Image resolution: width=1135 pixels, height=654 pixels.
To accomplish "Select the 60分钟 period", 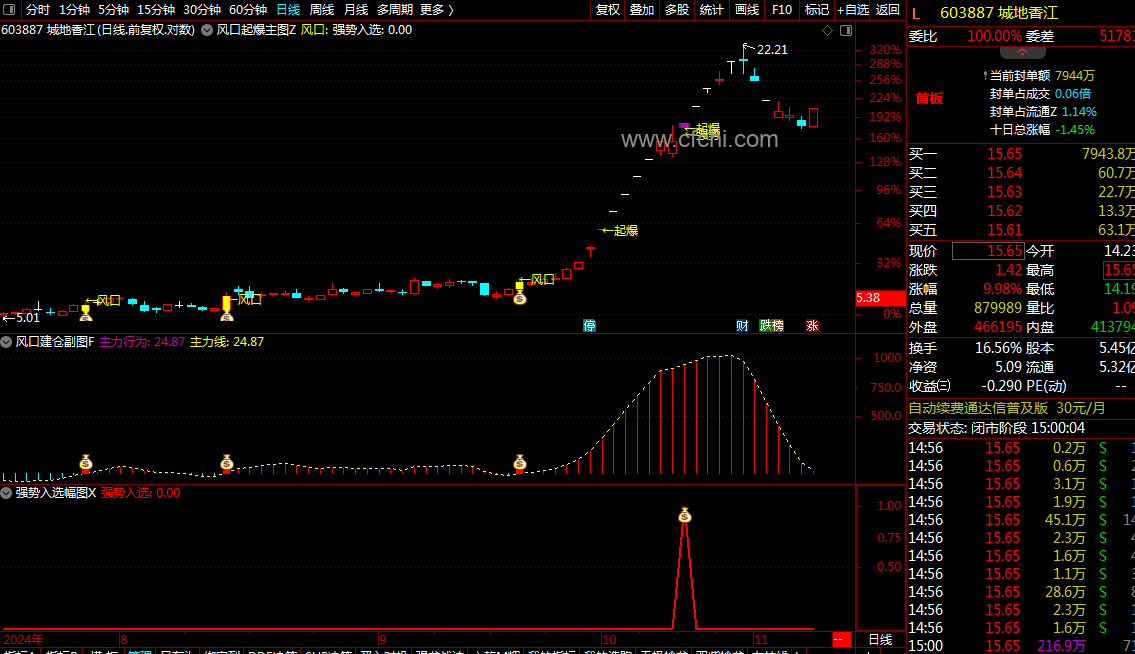I will click(x=248, y=9).
